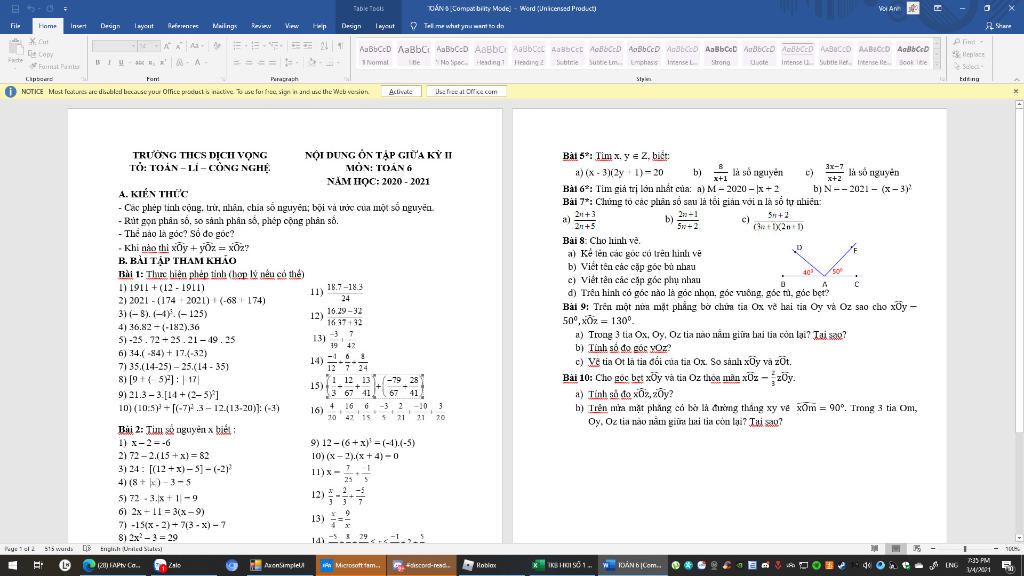Image resolution: width=1024 pixels, height=576 pixels.
Task: Open the Font size dropdown
Action: (x=156, y=46)
